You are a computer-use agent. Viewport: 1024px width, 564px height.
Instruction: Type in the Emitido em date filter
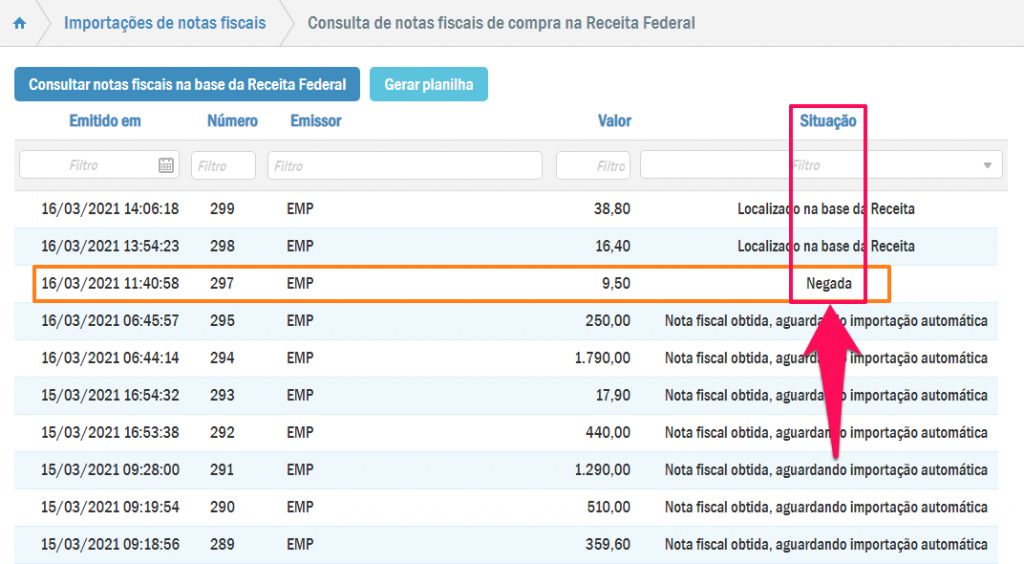(x=88, y=166)
